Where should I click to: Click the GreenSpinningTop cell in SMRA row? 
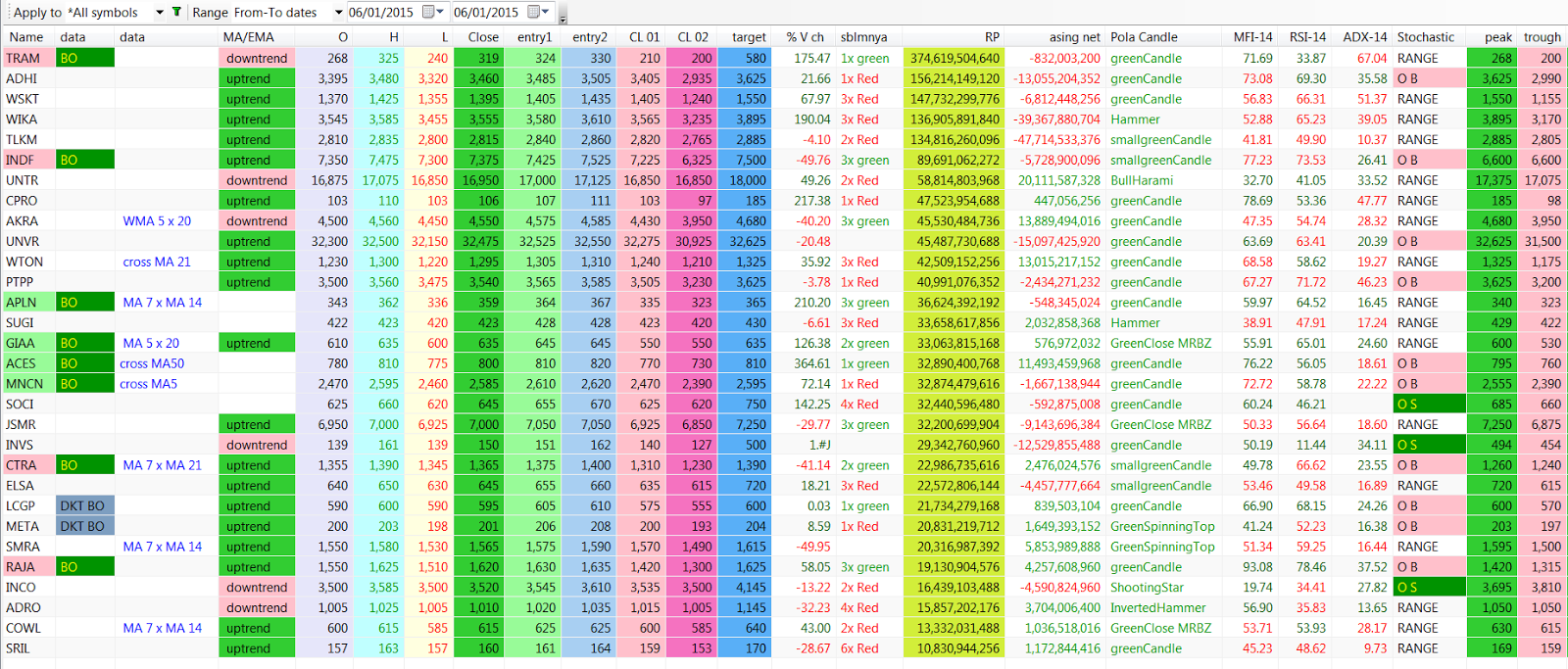coord(1162,547)
